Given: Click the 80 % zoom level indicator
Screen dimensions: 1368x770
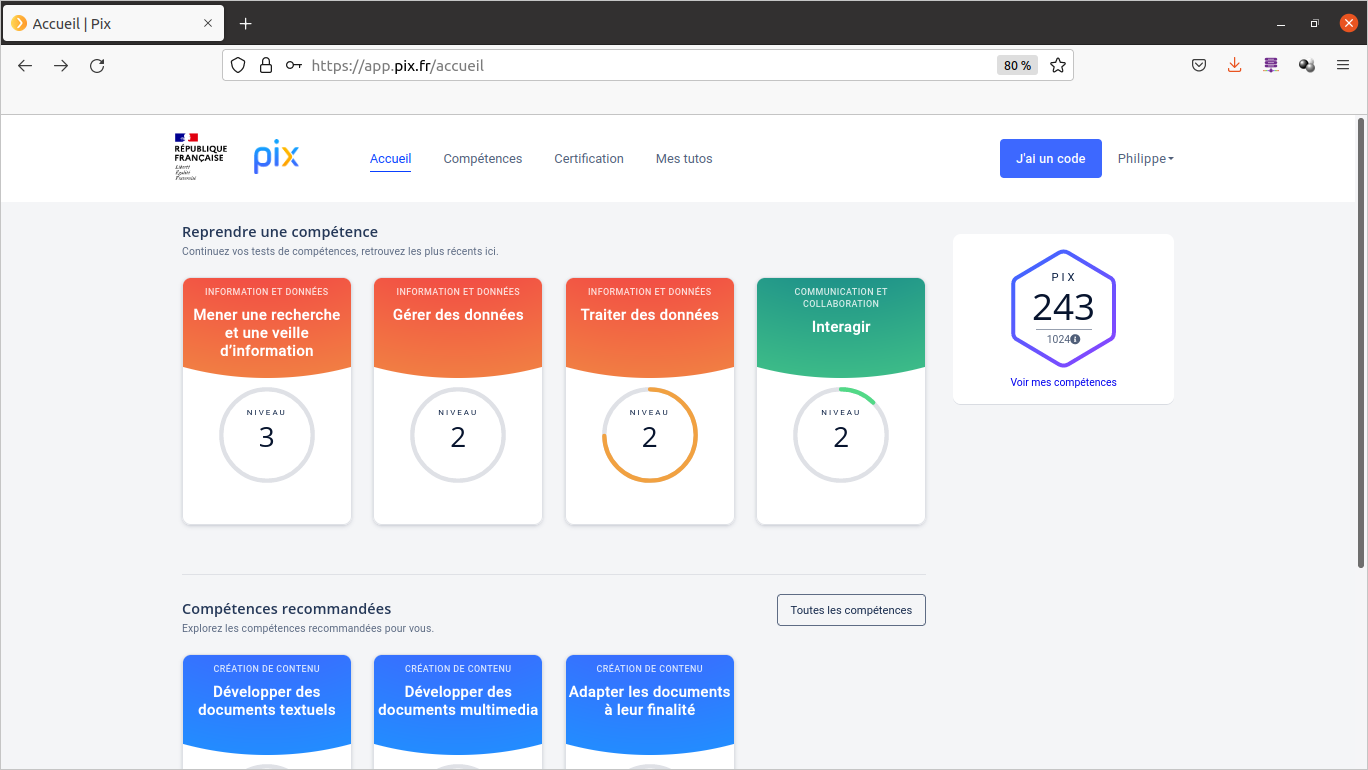Looking at the screenshot, I should tap(1017, 66).
